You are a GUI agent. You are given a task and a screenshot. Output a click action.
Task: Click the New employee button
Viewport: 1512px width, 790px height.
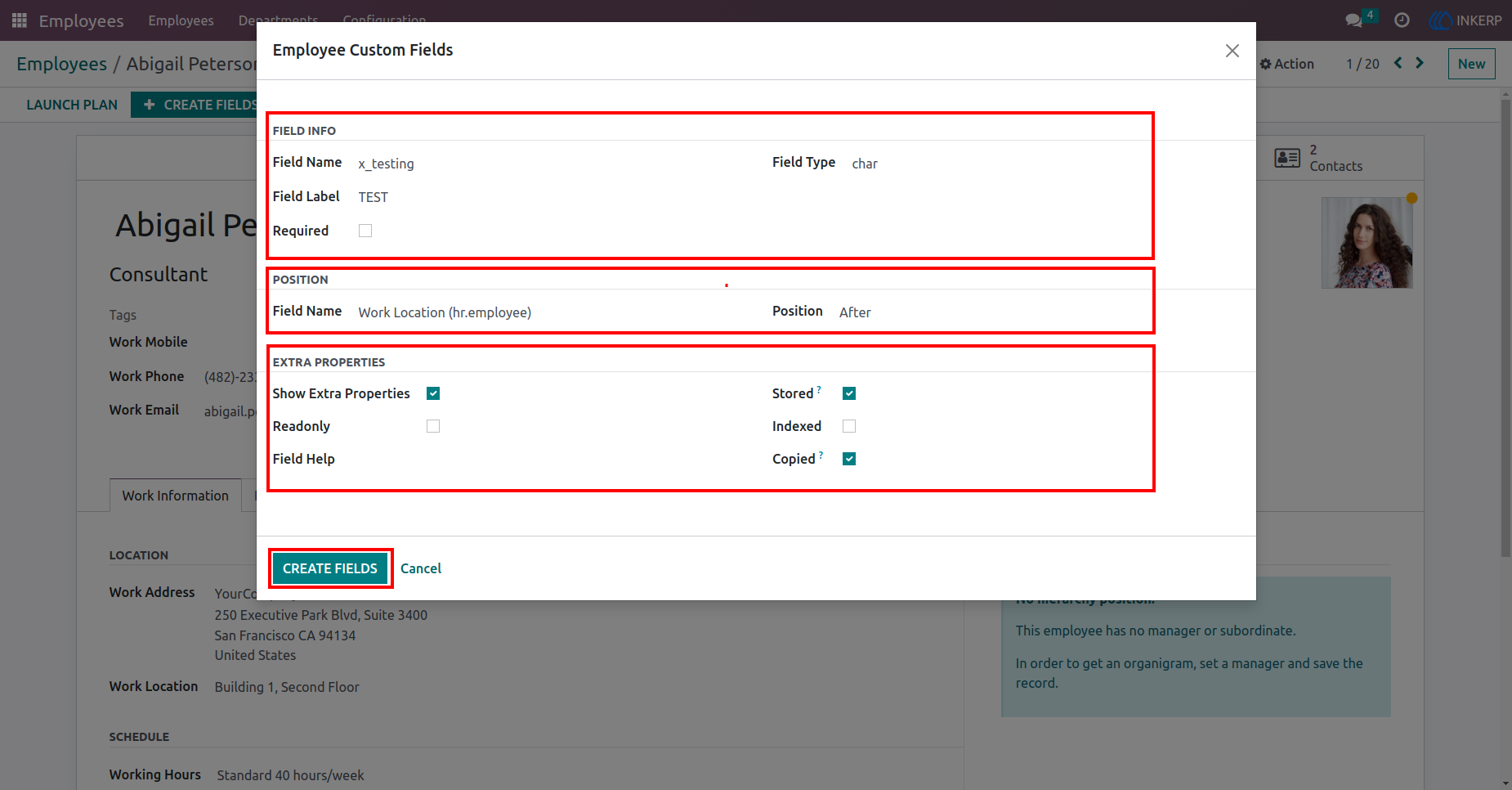point(1471,64)
